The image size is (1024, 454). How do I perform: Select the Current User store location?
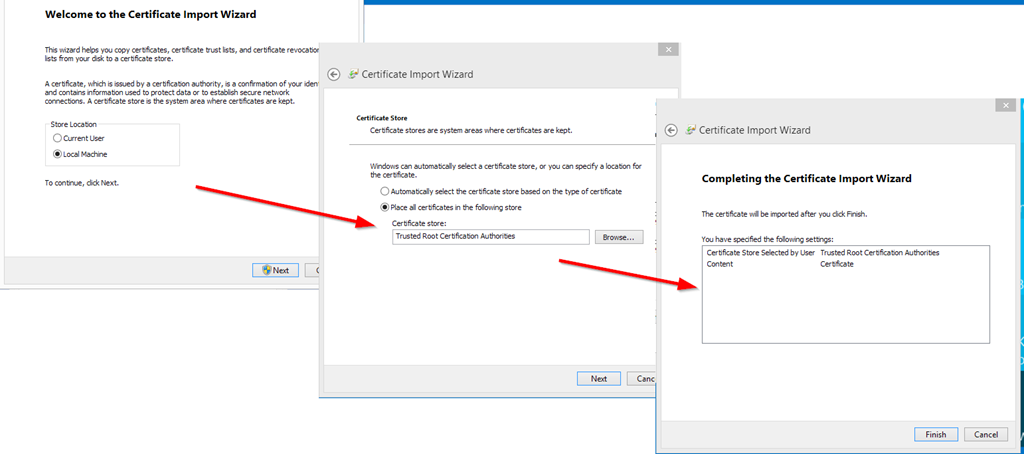point(57,137)
